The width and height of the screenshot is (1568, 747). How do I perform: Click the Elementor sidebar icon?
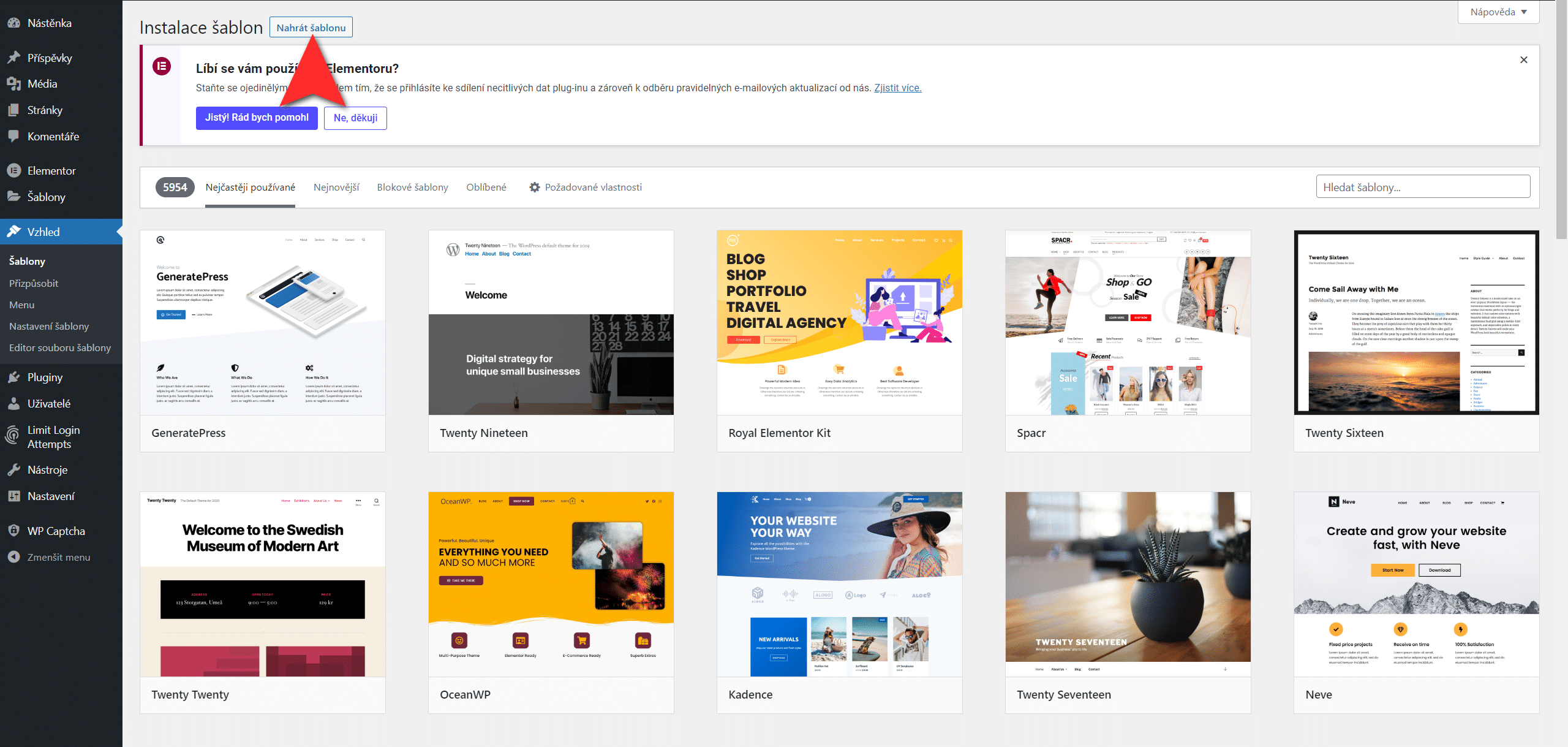(x=13, y=171)
